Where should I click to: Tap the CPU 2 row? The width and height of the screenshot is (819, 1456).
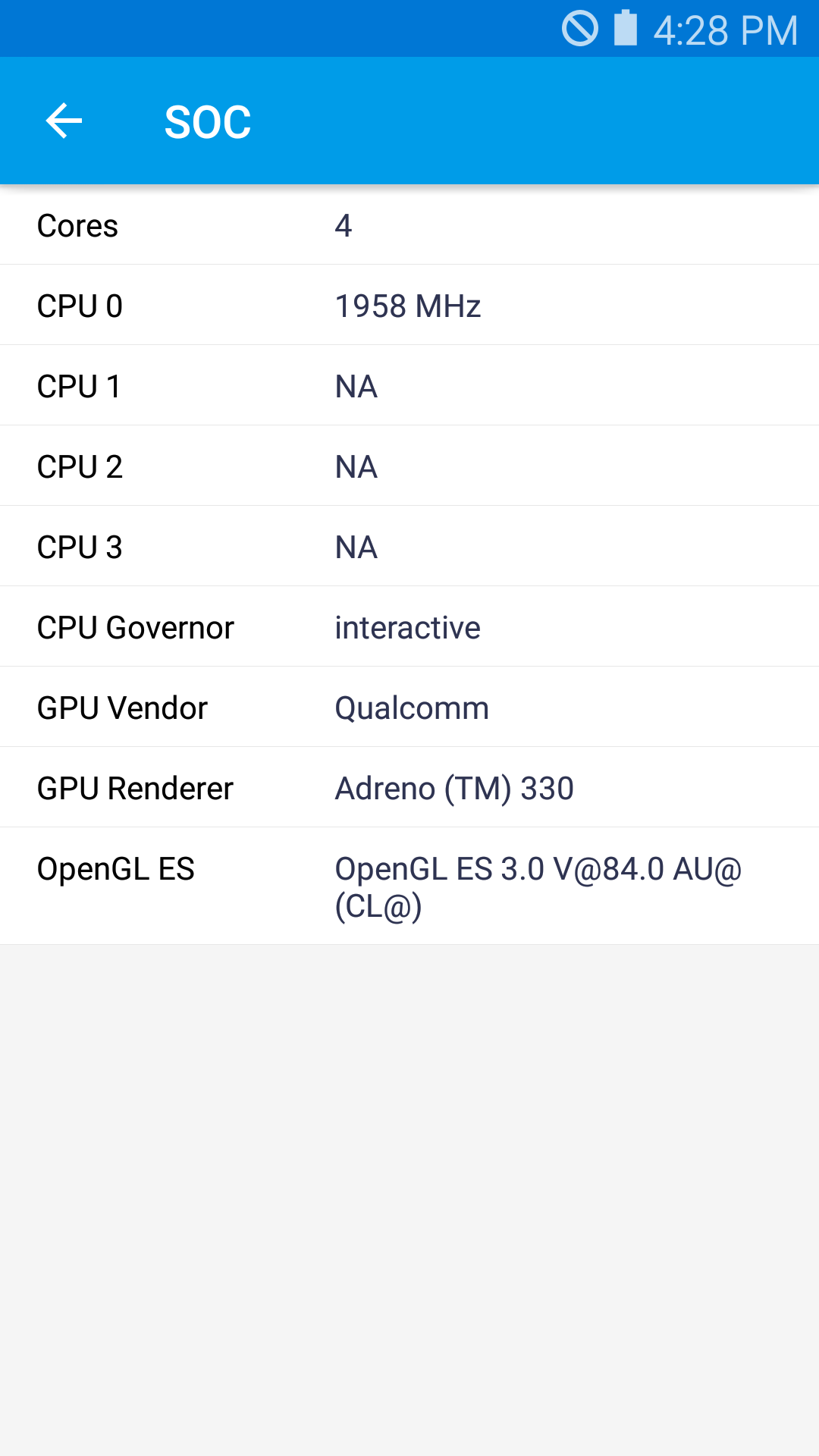(x=409, y=466)
